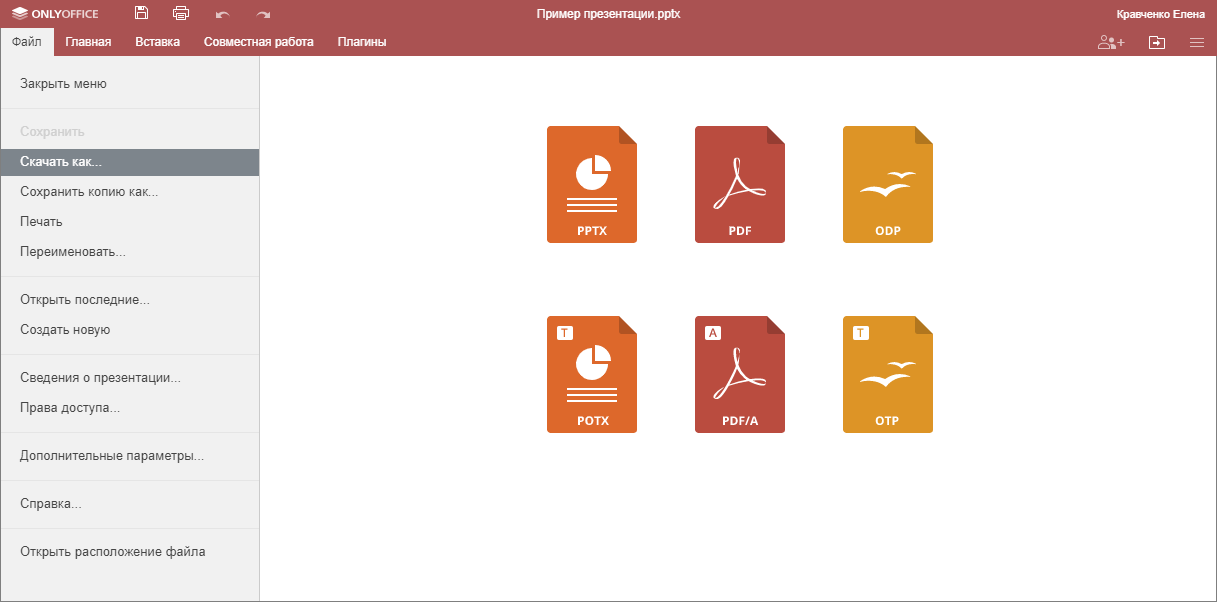Select Закрыть меню in the file menu
The height and width of the screenshot is (602, 1217).
tap(63, 84)
